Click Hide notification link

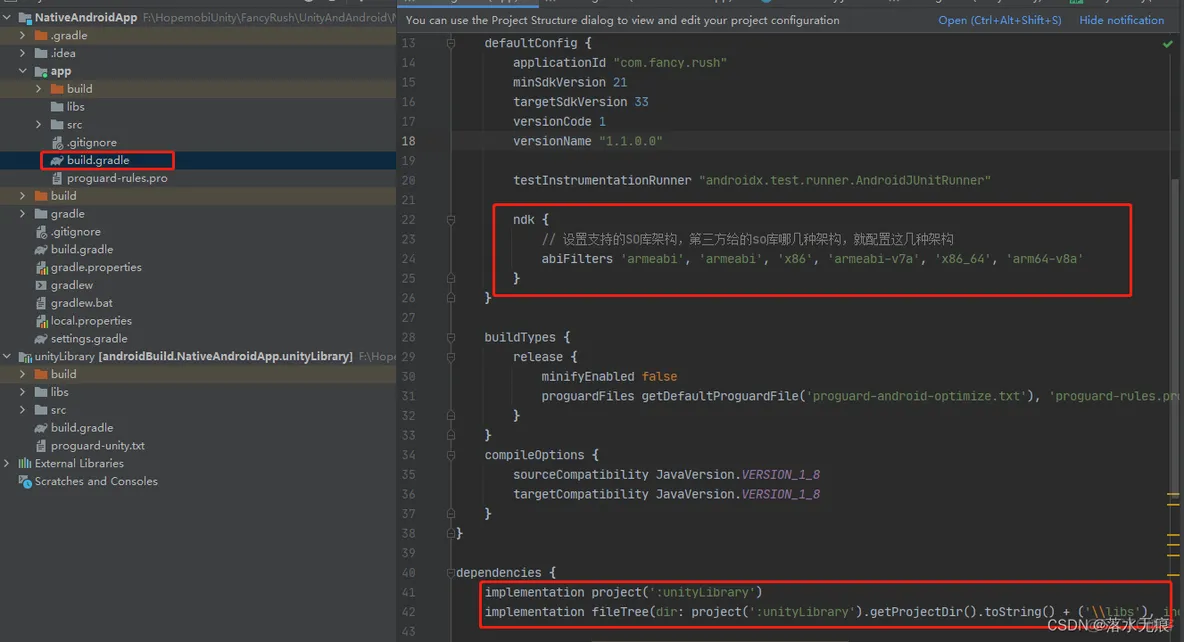pos(1121,20)
